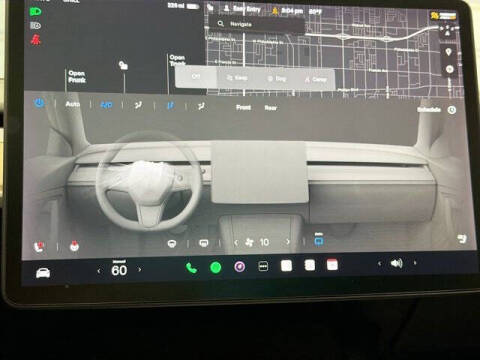The image size is (480, 360).
Task: Open car controls via car icon
Action: (43, 273)
